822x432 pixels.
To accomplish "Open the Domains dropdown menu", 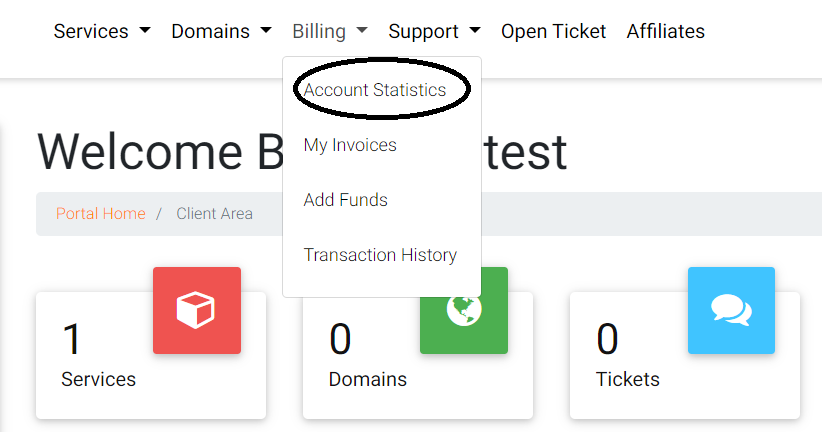I will 221,31.
